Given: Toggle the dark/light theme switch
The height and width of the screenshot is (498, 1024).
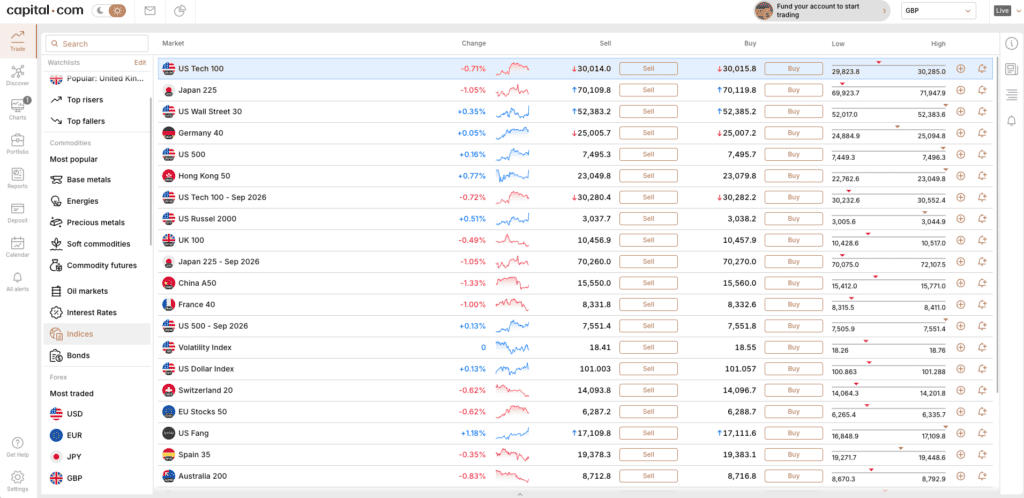Looking at the screenshot, I should pos(109,10).
